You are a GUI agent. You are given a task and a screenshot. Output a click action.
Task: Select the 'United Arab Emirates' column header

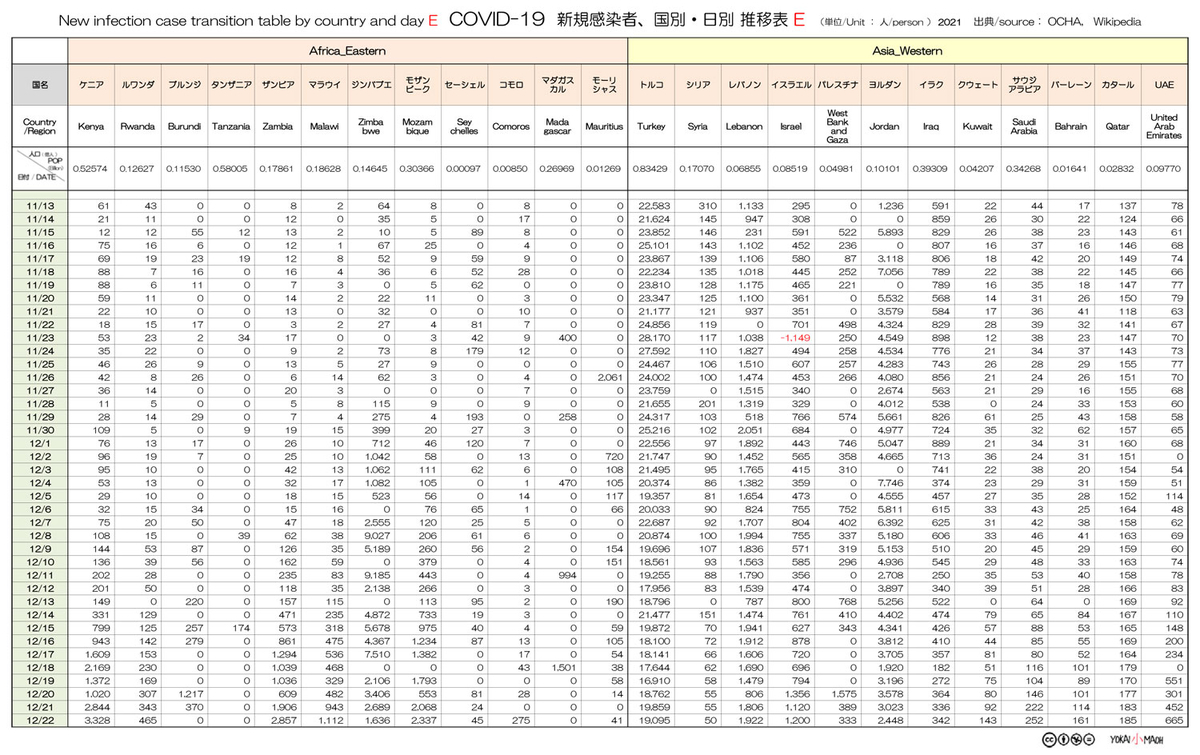click(1163, 127)
